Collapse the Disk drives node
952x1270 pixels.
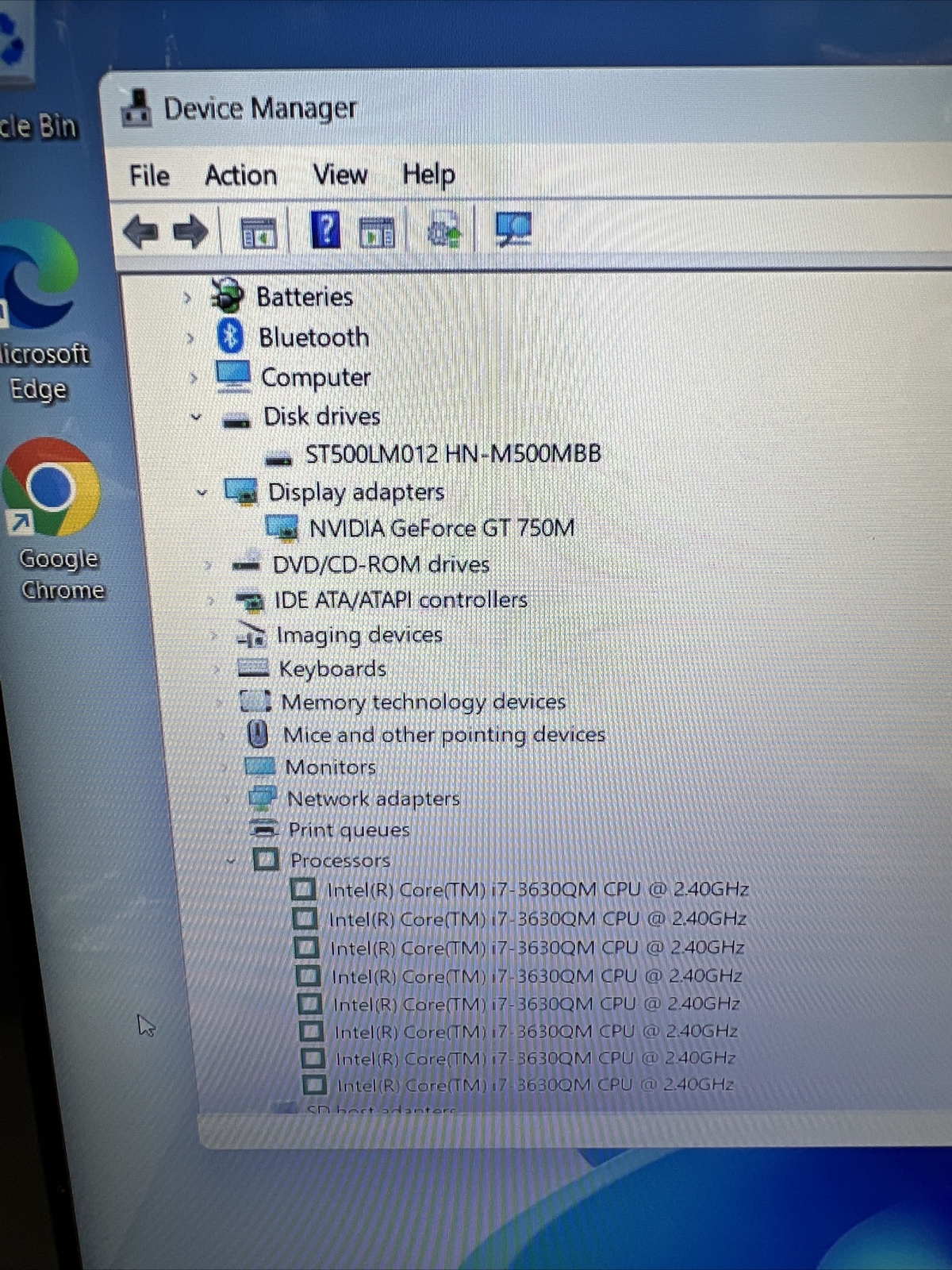click(196, 417)
